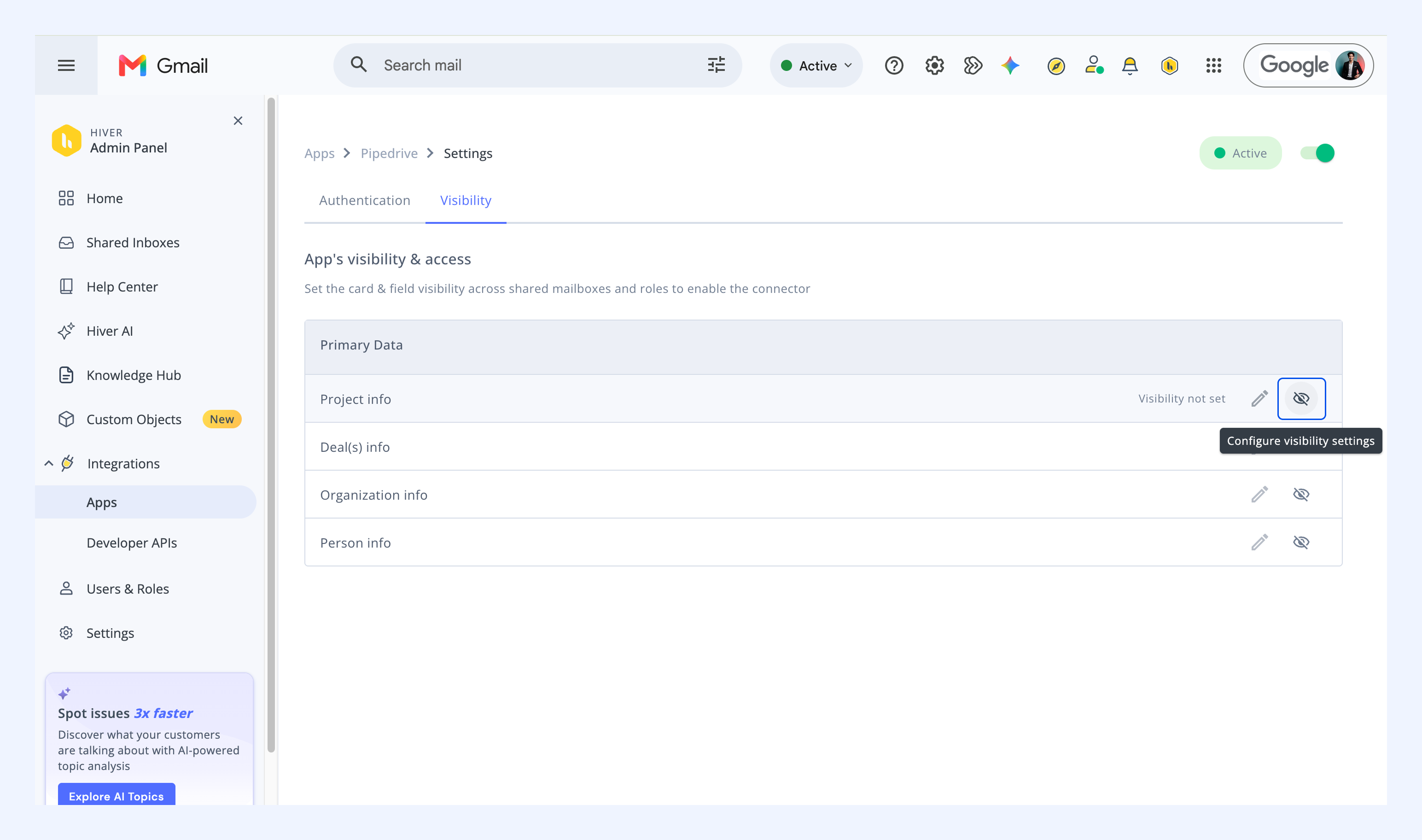This screenshot has width=1422, height=840.
Task: Open the Gmail main menu hamburger
Action: click(66, 66)
